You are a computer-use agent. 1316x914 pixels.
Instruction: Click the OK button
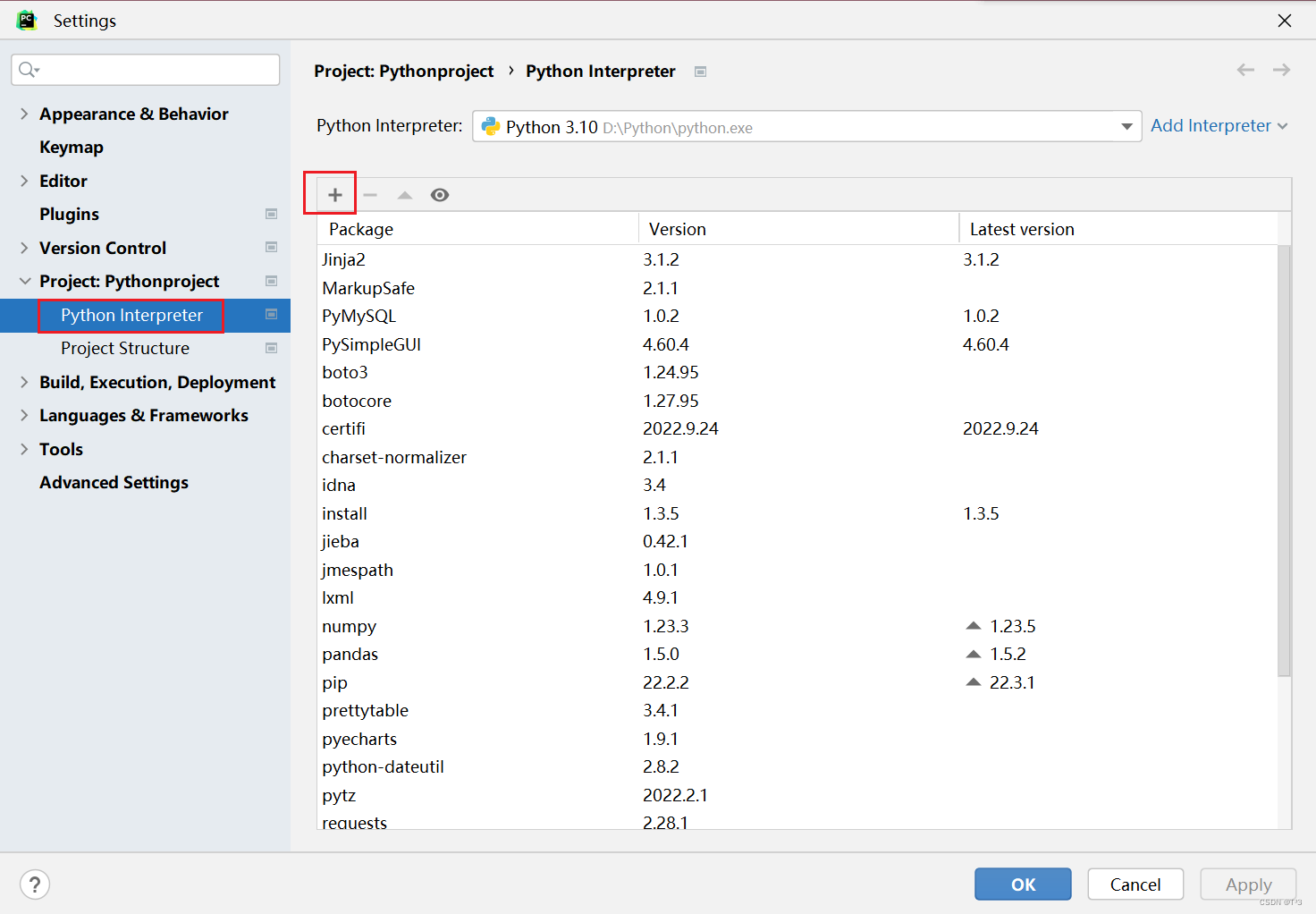1023,884
